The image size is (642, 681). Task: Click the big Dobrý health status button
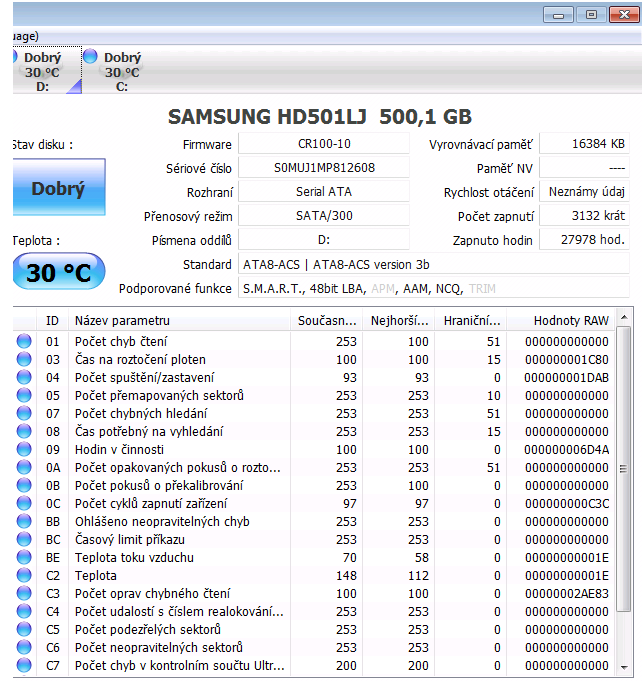point(59,187)
